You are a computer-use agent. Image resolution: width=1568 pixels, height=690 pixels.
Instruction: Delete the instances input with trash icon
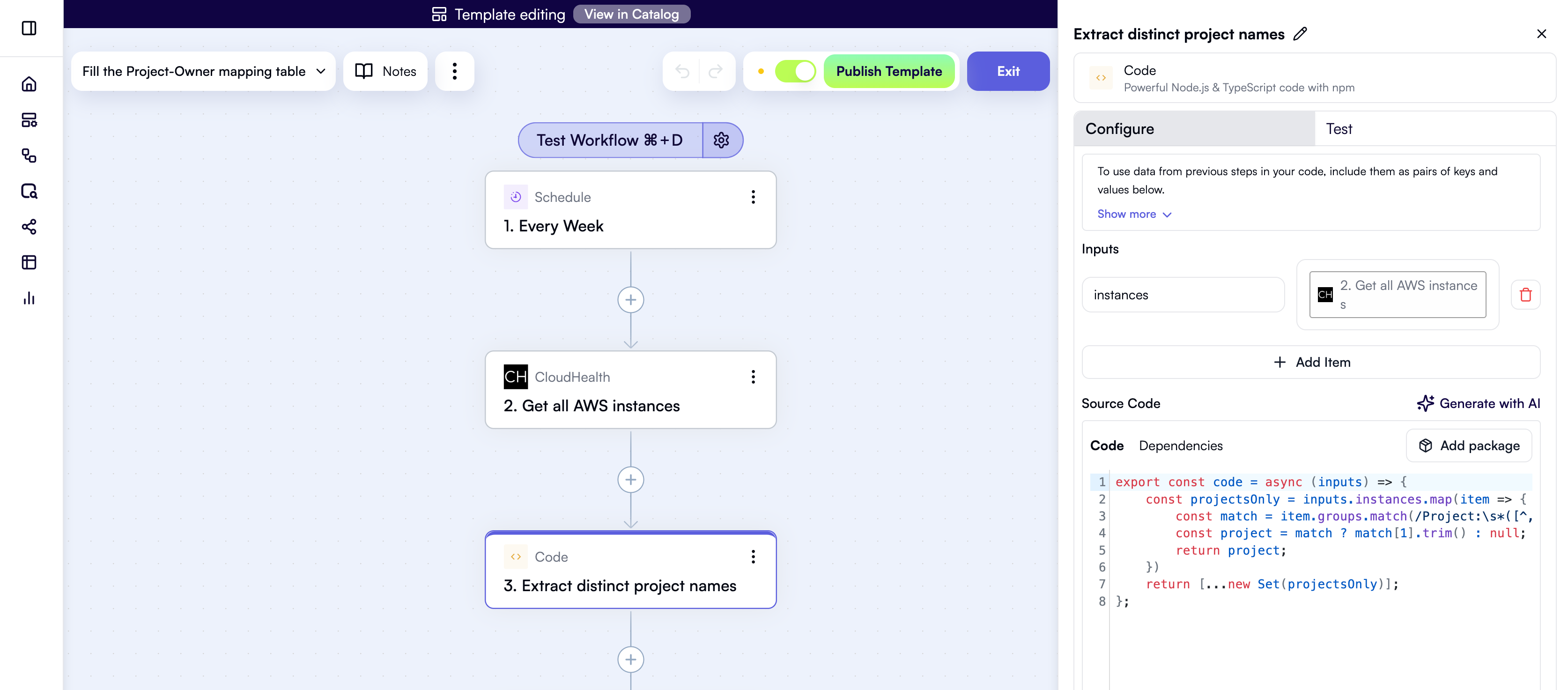click(x=1525, y=295)
